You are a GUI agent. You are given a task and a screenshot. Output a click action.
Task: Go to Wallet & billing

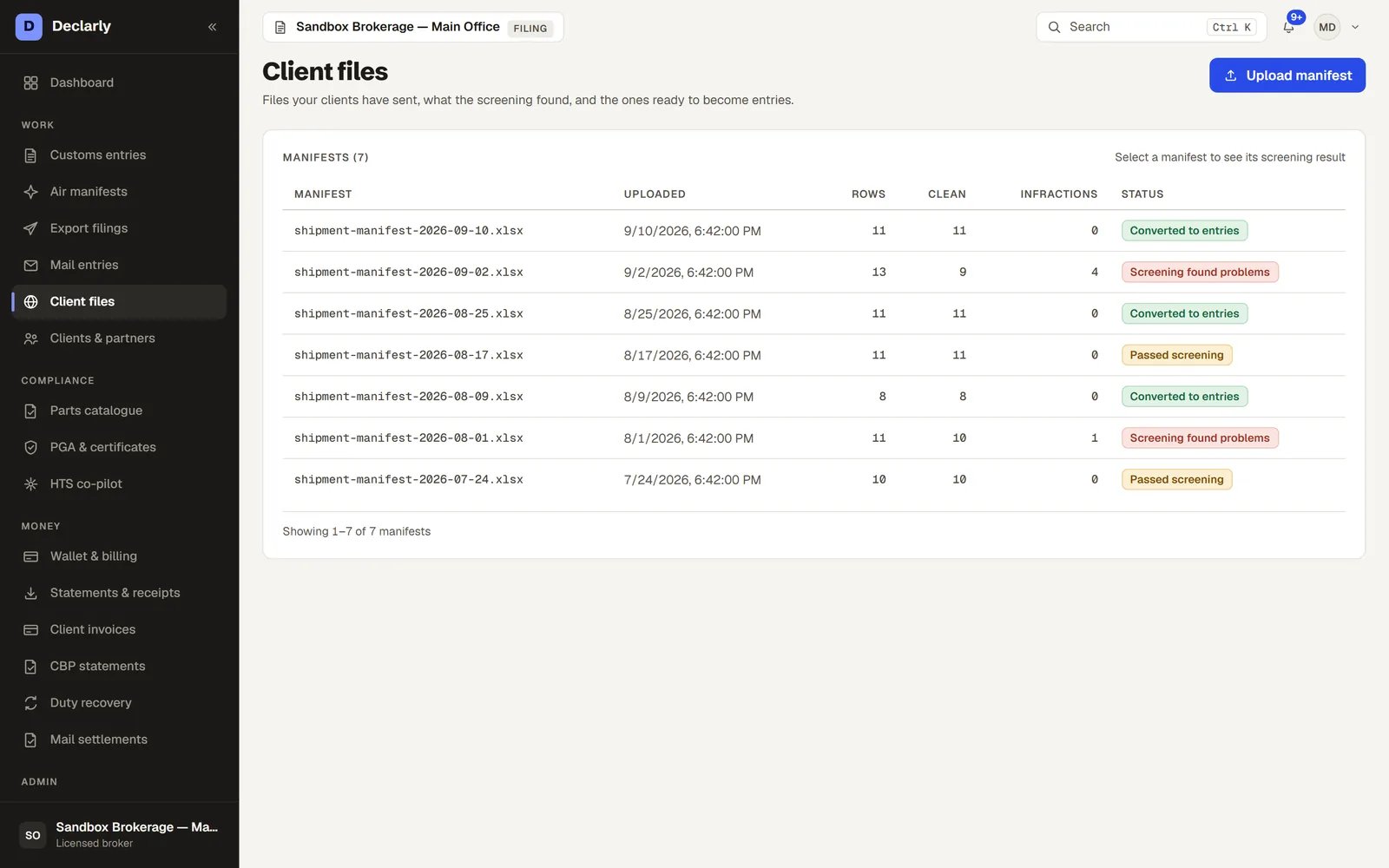pos(119,556)
